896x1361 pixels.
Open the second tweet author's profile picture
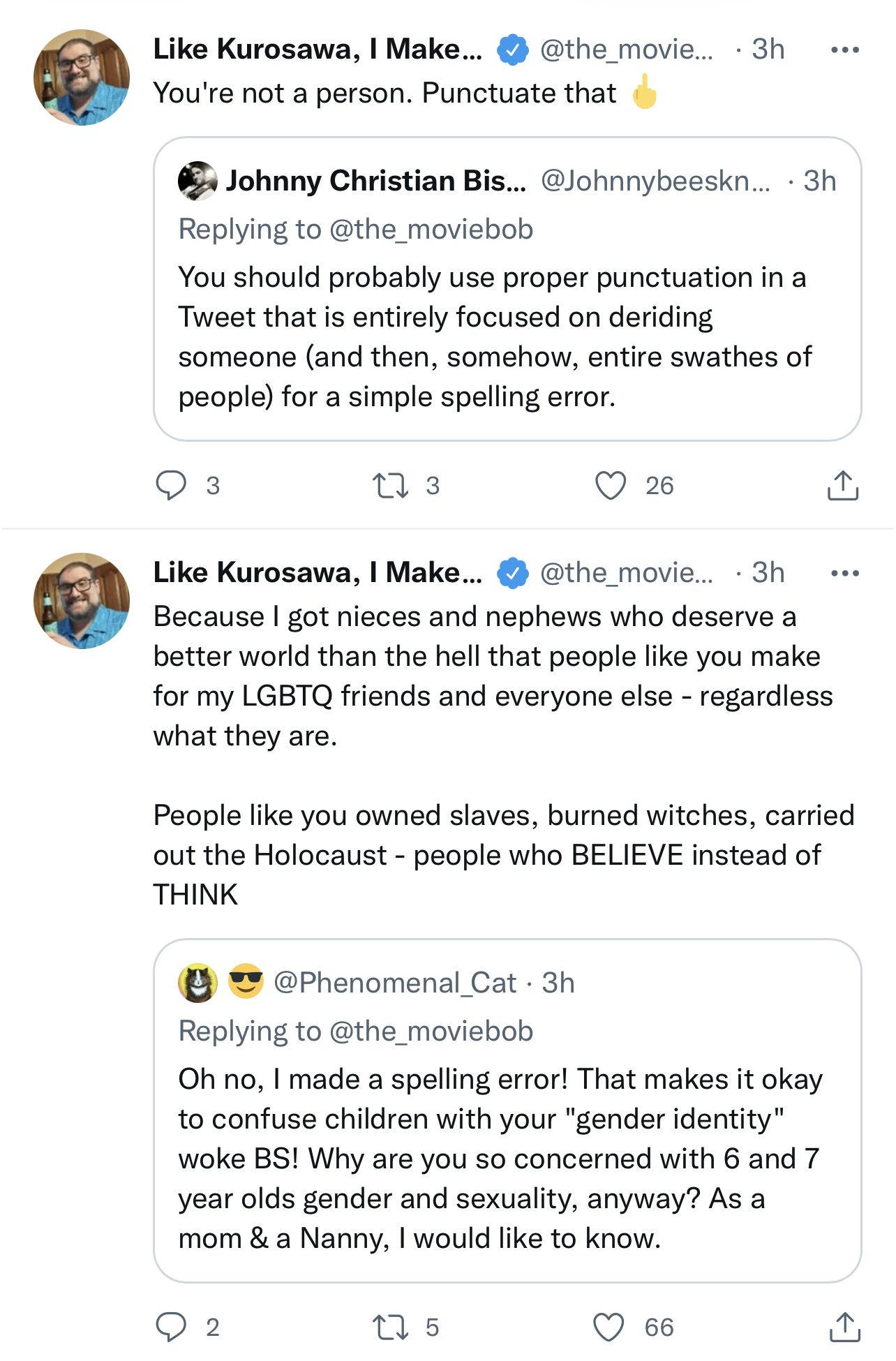(x=82, y=601)
